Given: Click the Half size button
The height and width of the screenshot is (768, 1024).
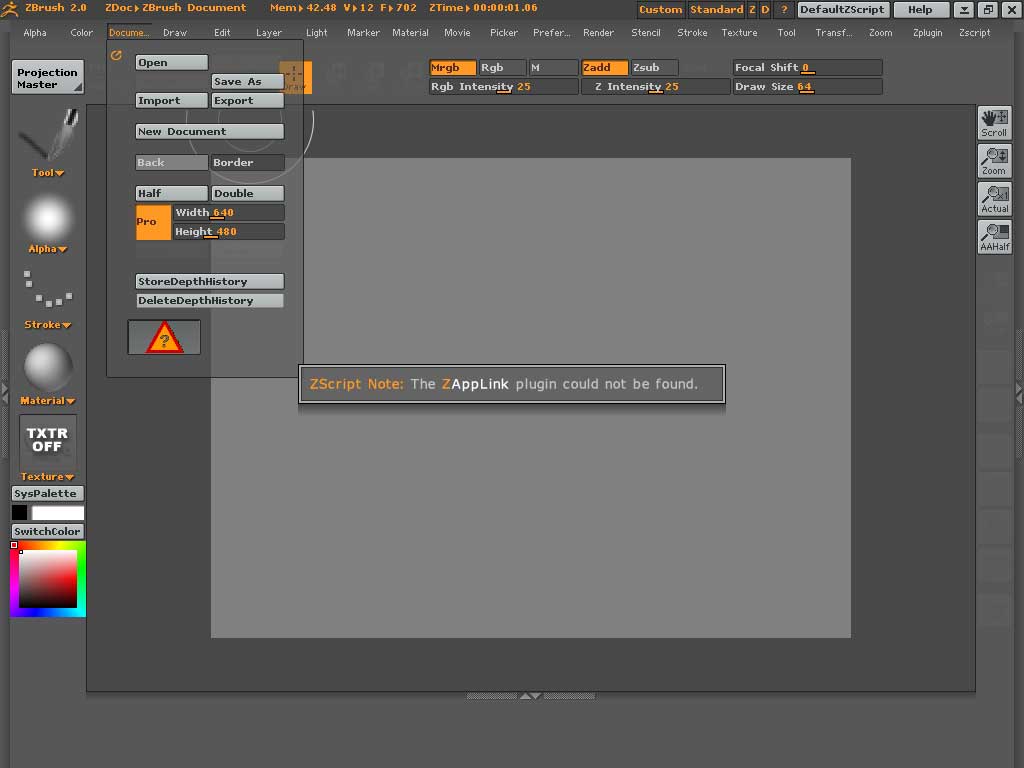Looking at the screenshot, I should coord(172,193).
